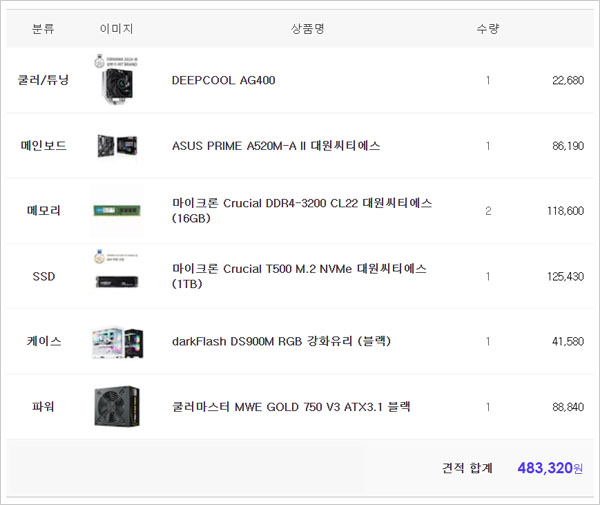Select the 메모리 category cell

click(43, 210)
